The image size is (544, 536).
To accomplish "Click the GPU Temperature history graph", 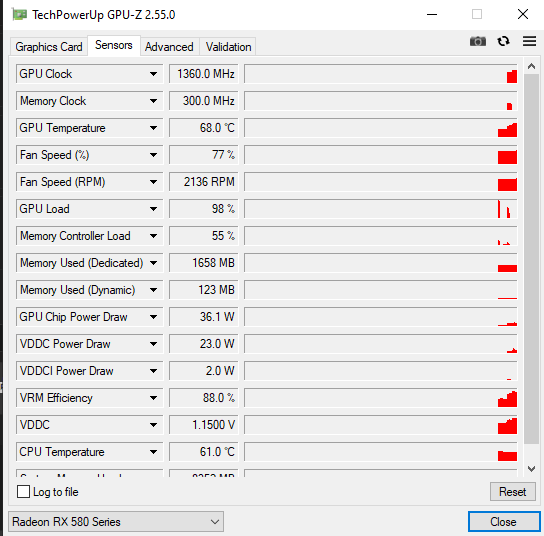I will [x=381, y=128].
